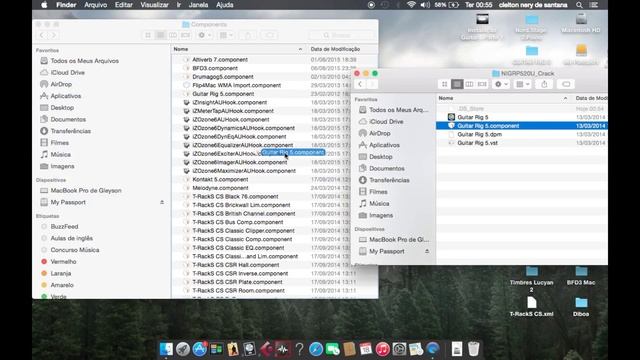Open the Finder menu
This screenshot has height=360, width=640.
pyautogui.click(x=66, y=5)
